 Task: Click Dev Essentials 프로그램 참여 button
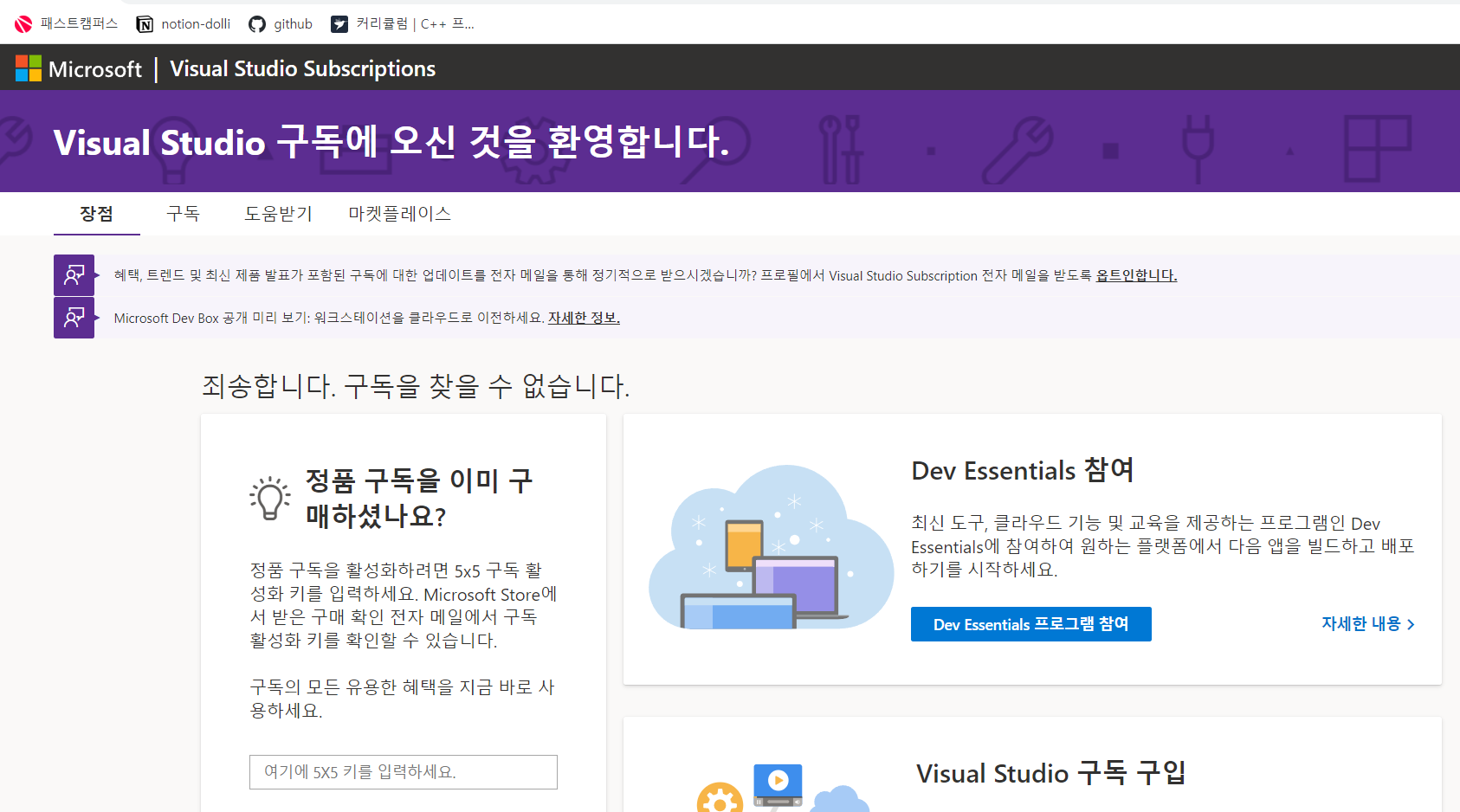pyautogui.click(x=1030, y=624)
